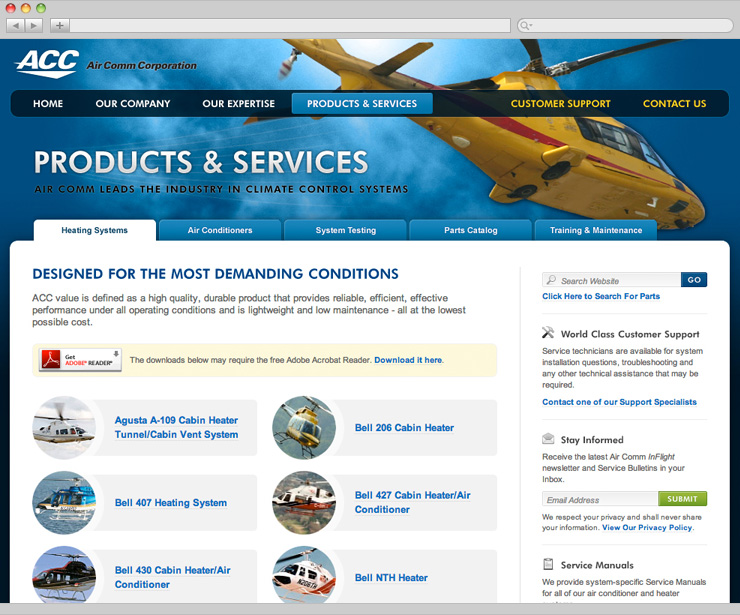Open the CUSTOMER SUPPORT menu item
The height and width of the screenshot is (615, 740).
[x=561, y=104]
